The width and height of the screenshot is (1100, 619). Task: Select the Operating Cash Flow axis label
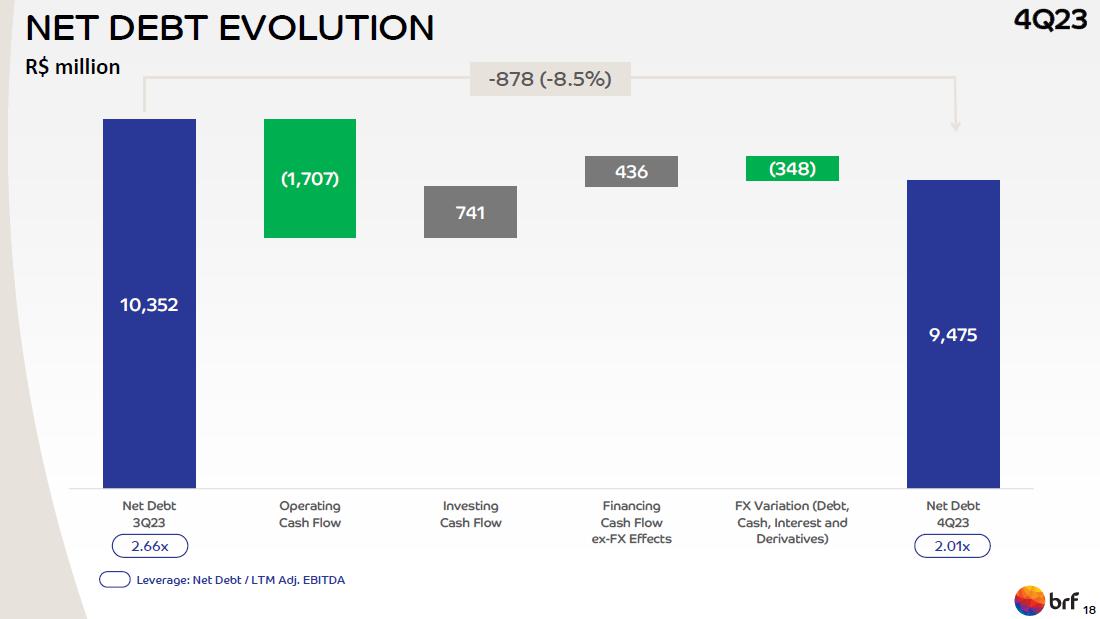point(310,514)
